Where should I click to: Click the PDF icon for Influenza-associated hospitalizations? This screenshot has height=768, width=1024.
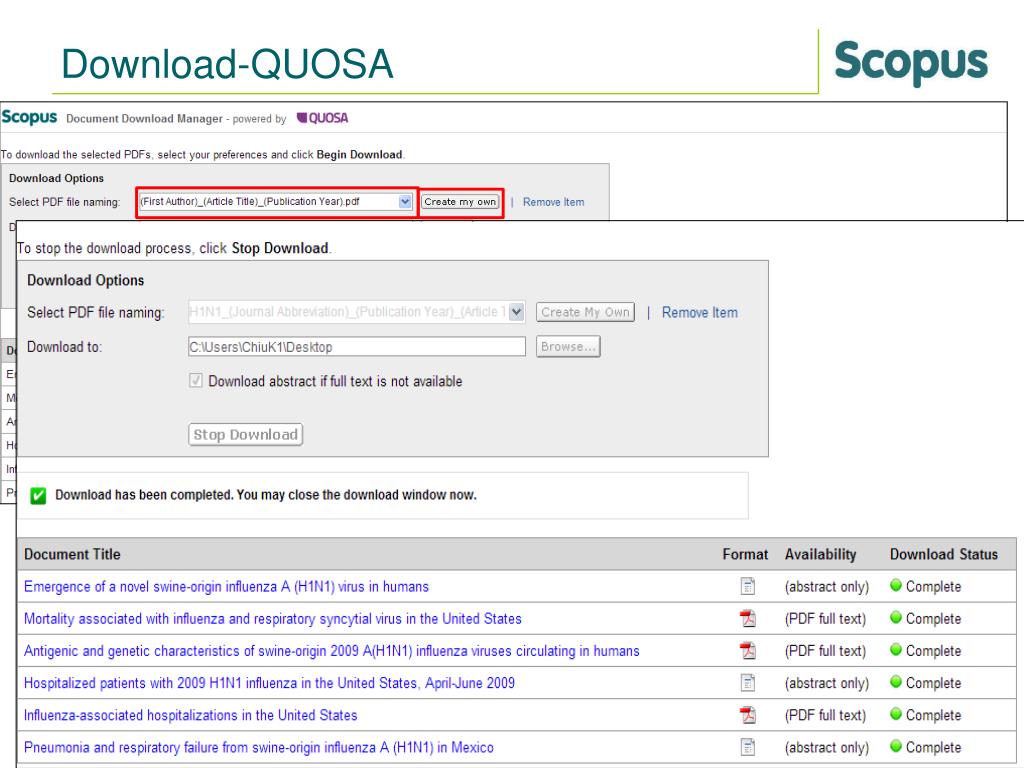(748, 715)
